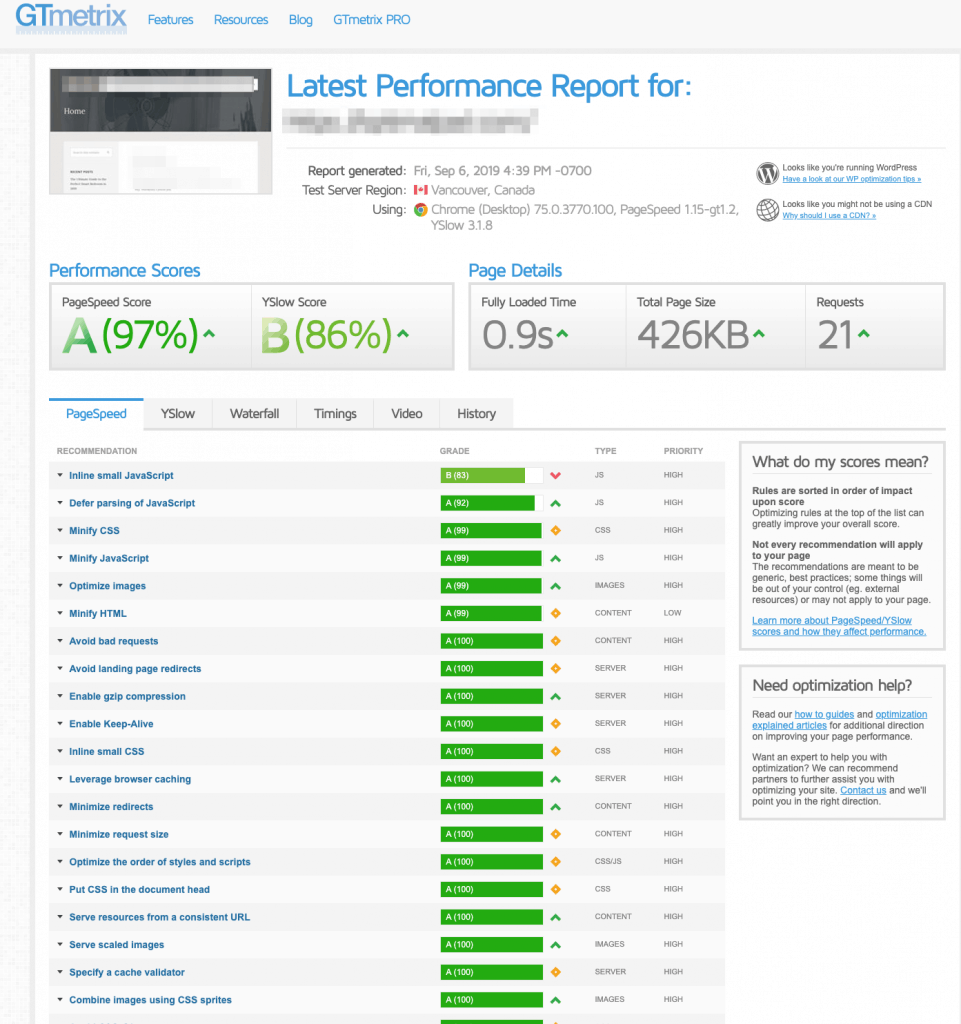
Task: Click orange diamond icon for Minify CSS
Action: (x=556, y=530)
